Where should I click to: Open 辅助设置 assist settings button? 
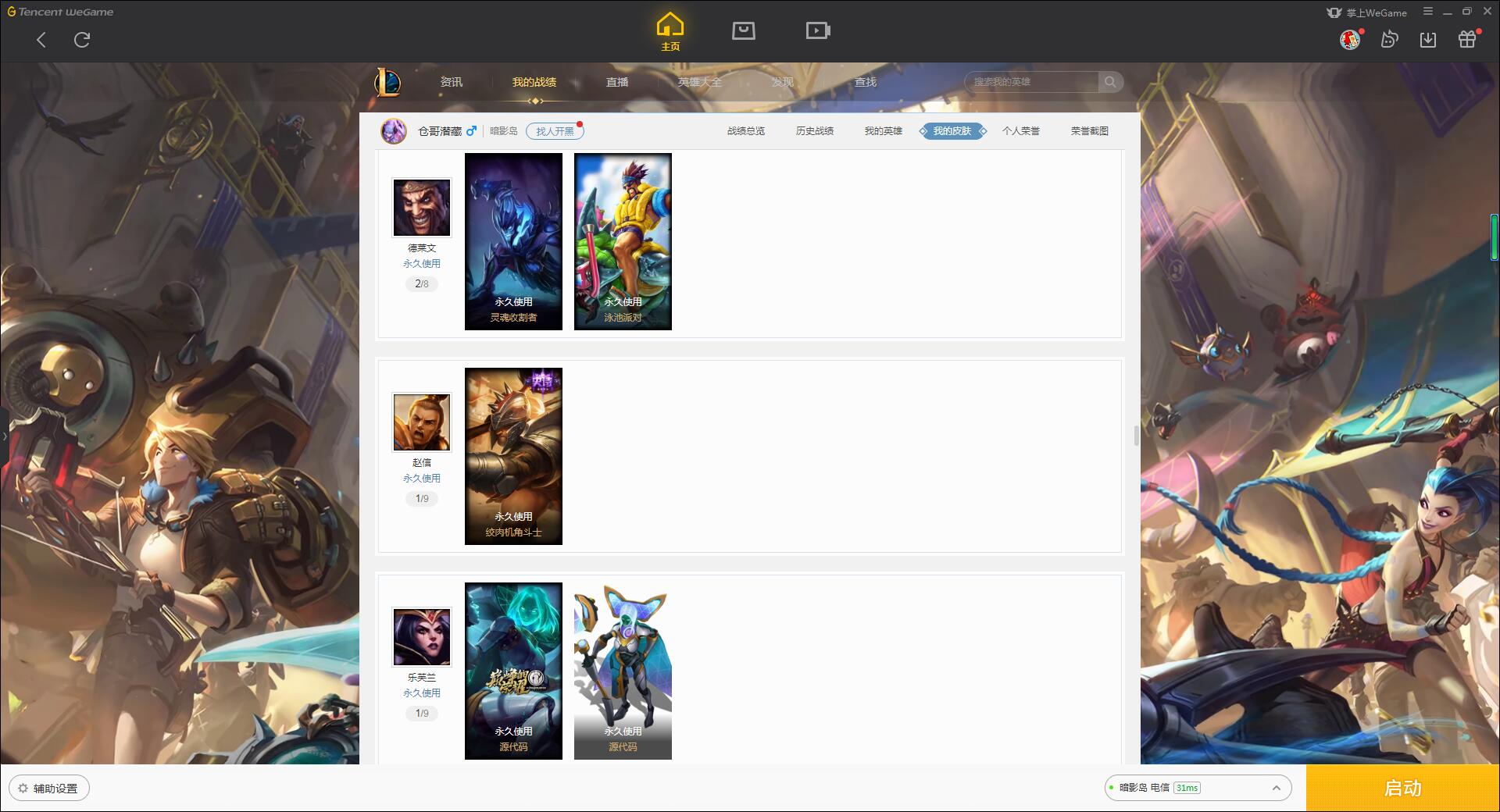[49, 789]
